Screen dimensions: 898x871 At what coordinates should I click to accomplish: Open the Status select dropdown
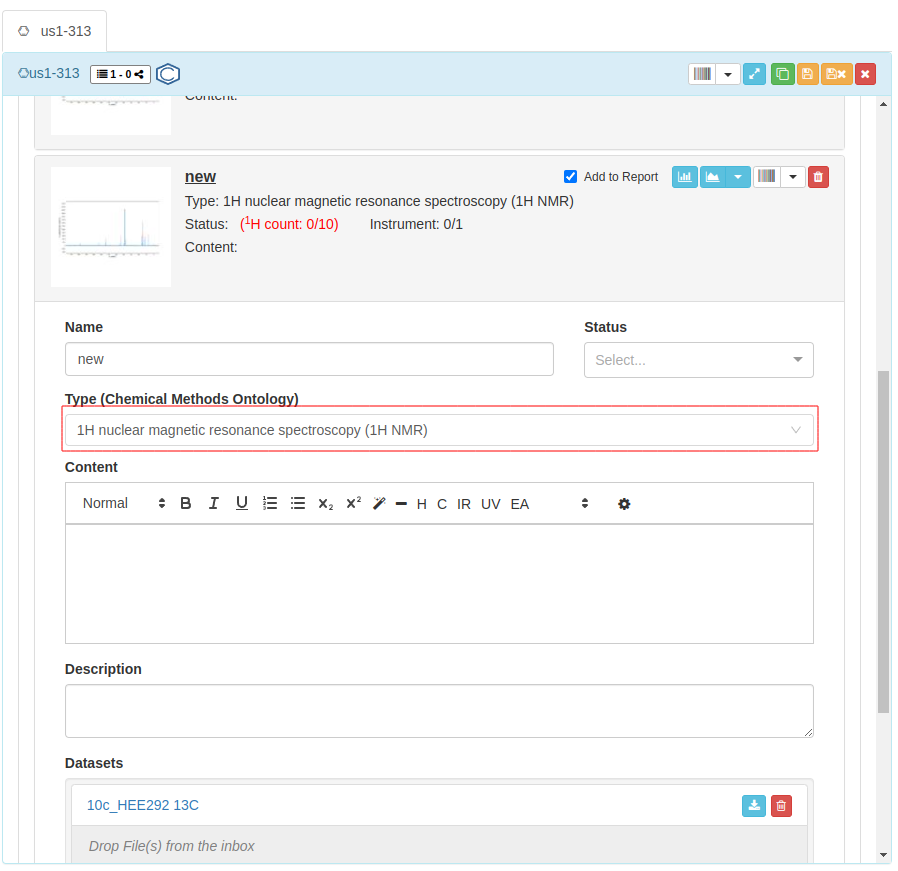698,360
